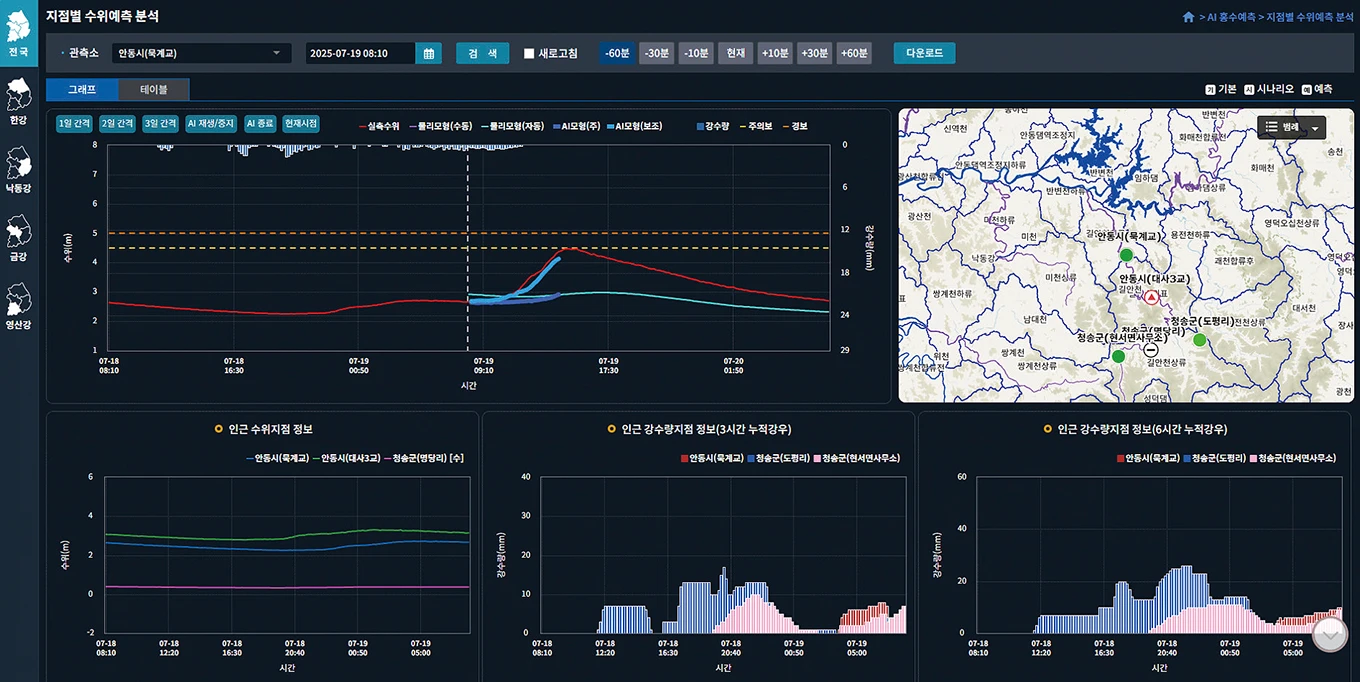Click the home icon in the breadcrumb
Image resolution: width=1360 pixels, height=682 pixels.
tap(1188, 17)
